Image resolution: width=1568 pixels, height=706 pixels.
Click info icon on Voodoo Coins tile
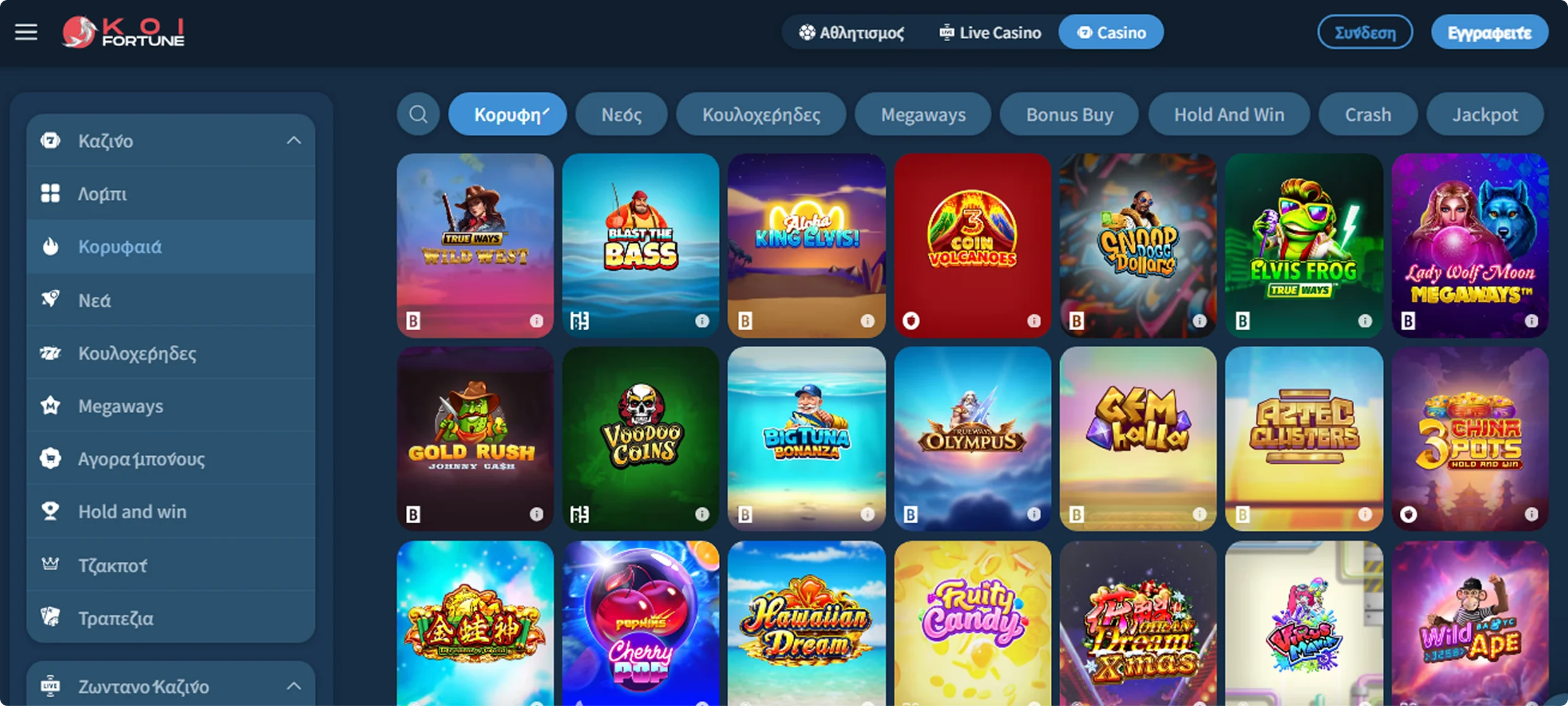pyautogui.click(x=702, y=514)
